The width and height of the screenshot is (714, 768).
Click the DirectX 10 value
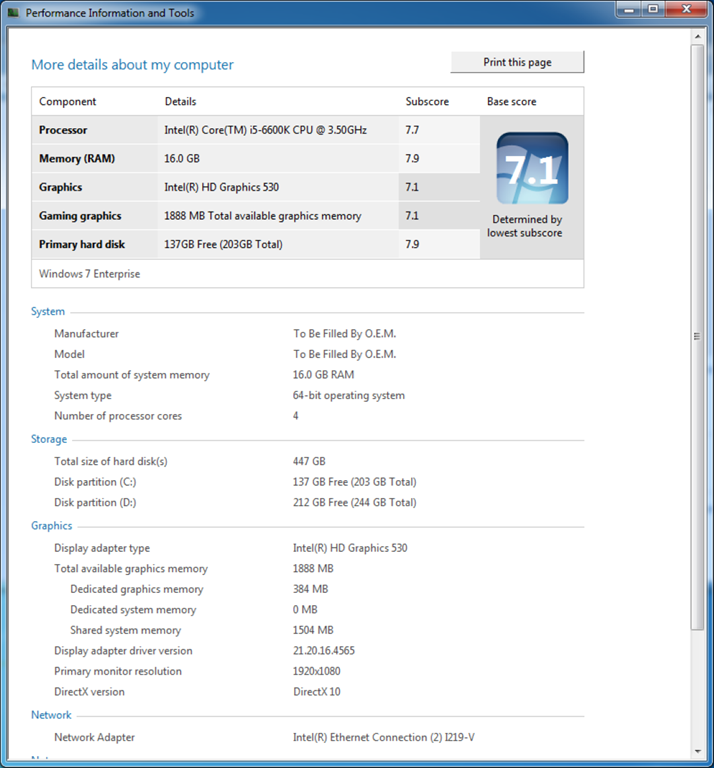pyautogui.click(x=317, y=692)
